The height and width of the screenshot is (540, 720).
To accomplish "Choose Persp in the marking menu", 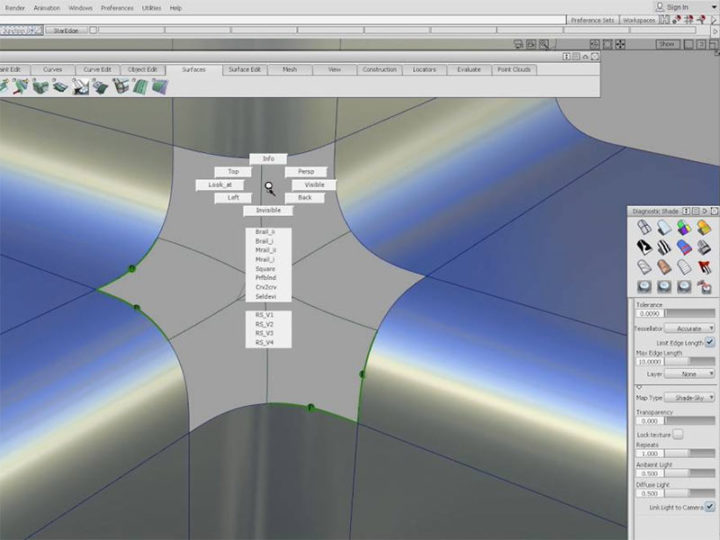I will click(306, 171).
